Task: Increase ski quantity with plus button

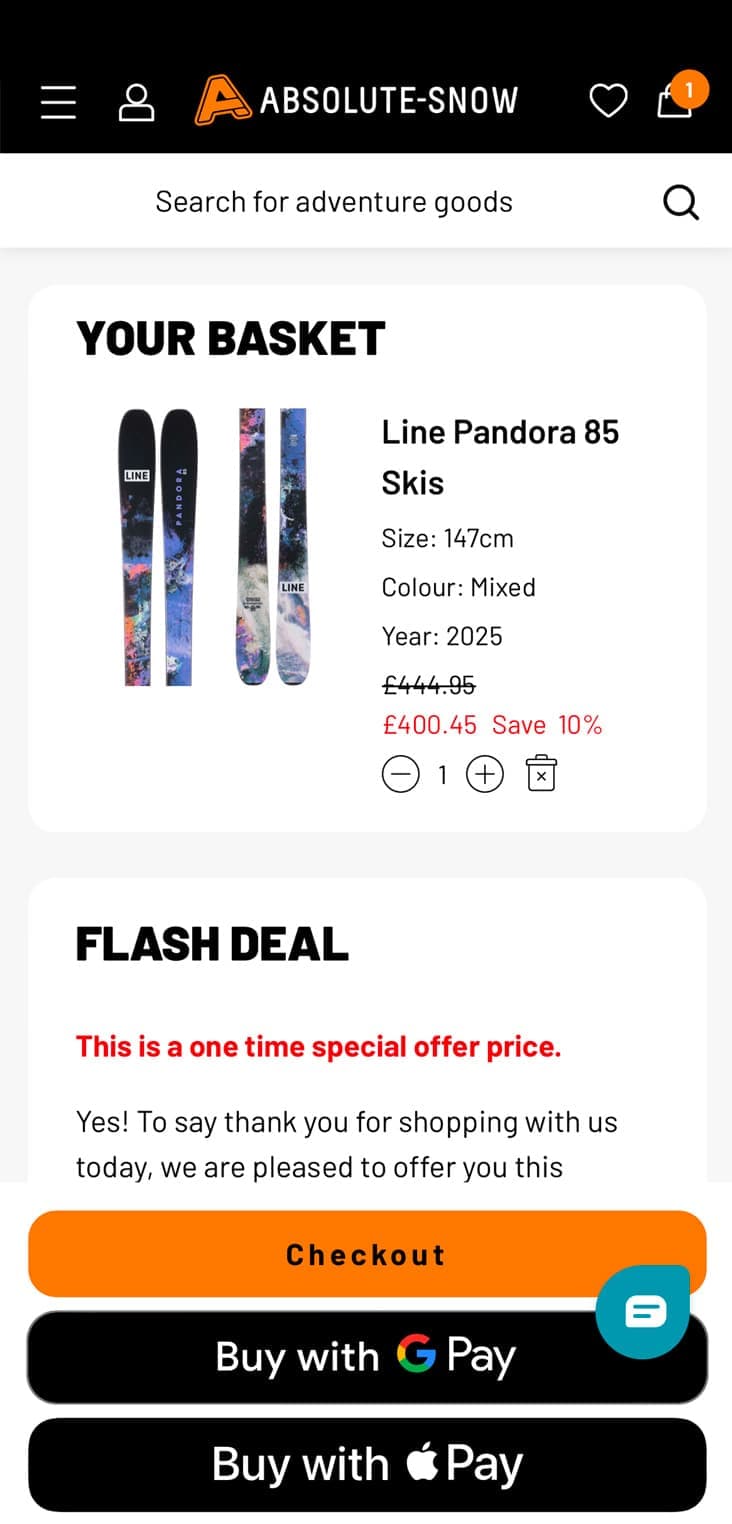Action: click(x=485, y=774)
